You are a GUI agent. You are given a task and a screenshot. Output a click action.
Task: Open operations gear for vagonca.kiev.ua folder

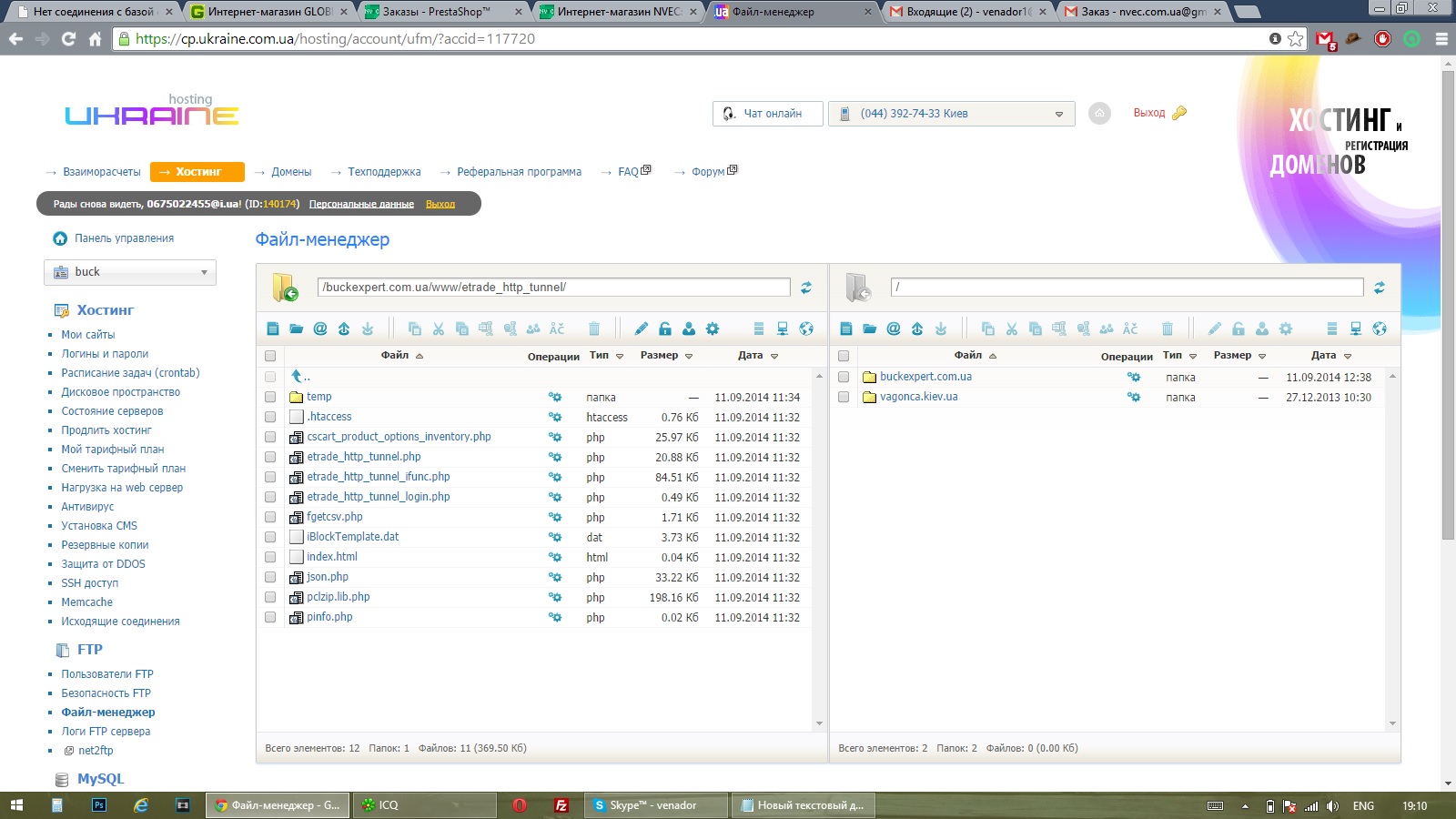(1134, 397)
